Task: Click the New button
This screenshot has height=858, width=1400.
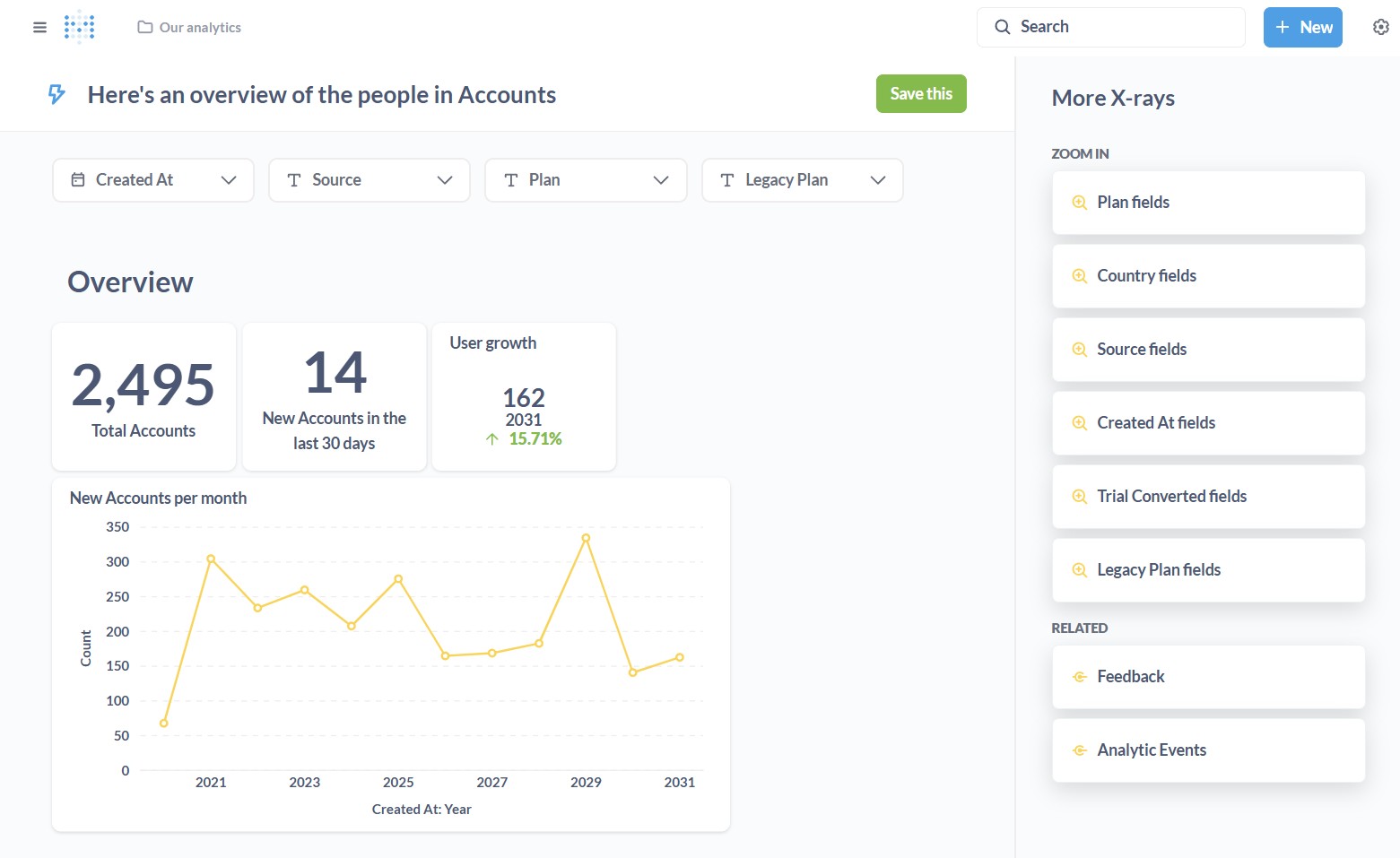Action: point(1302,27)
